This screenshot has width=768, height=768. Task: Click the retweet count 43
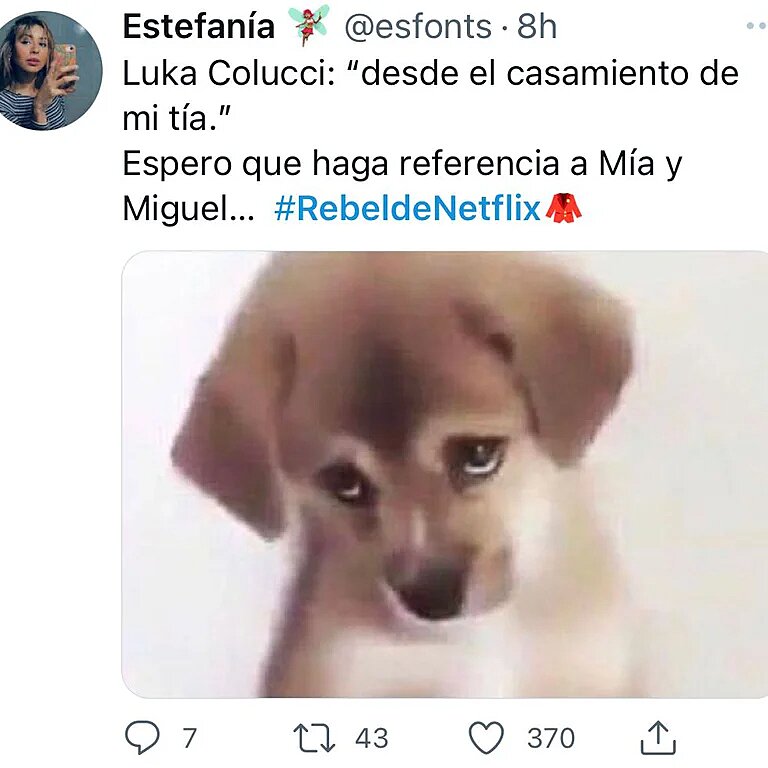[x=372, y=738]
